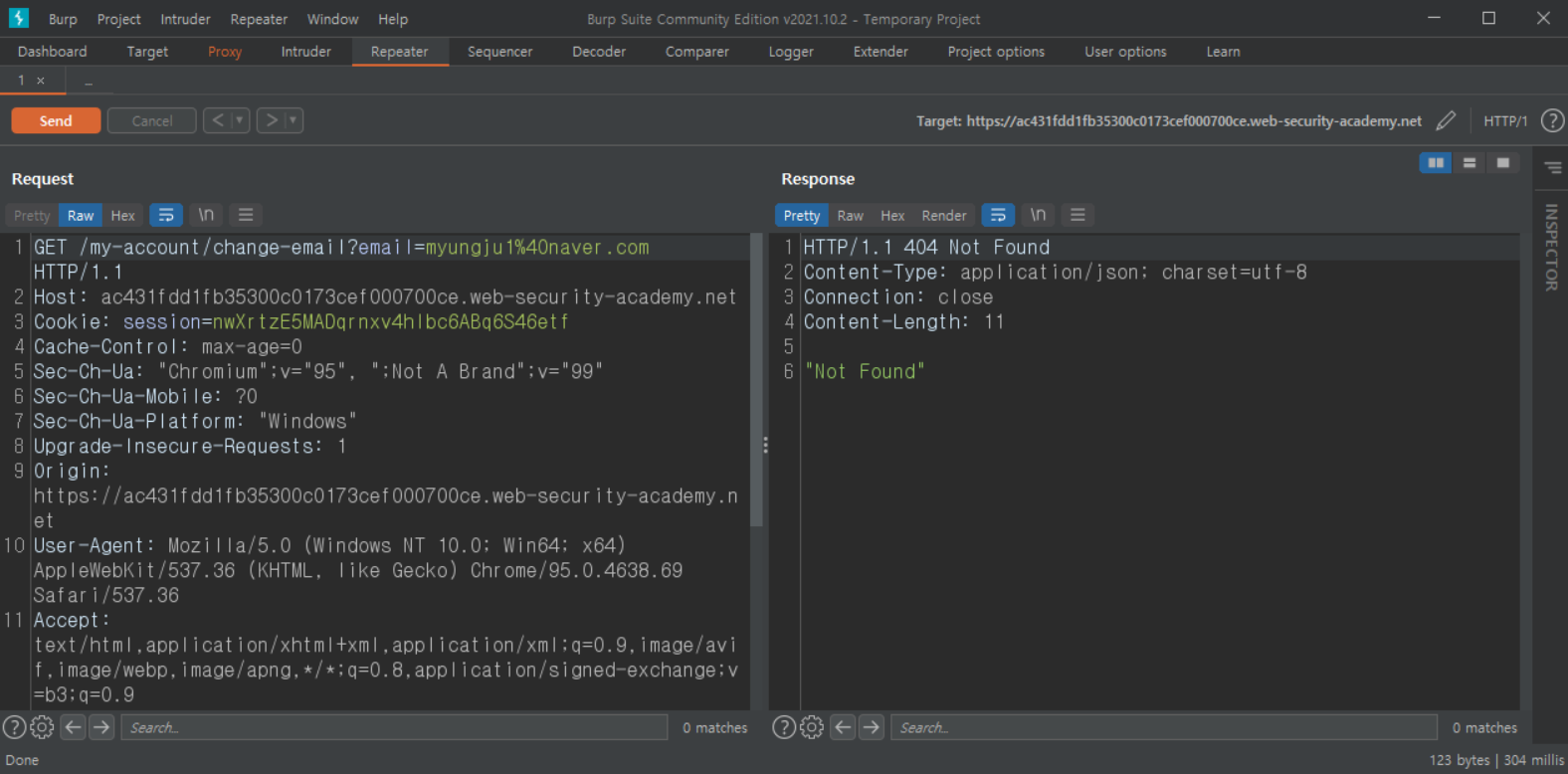Viewport: 1568px width, 774px height.
Task: Select Request Pretty view
Action: (32, 215)
